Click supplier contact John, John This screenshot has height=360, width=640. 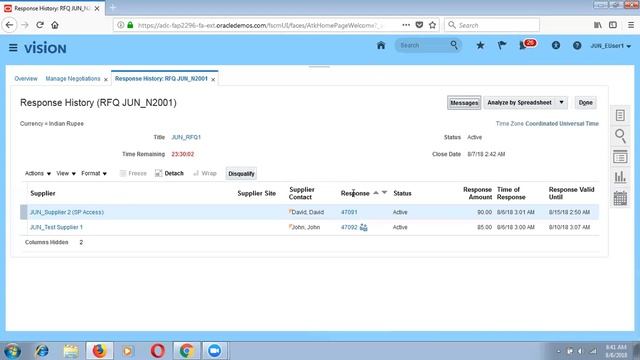306,227
